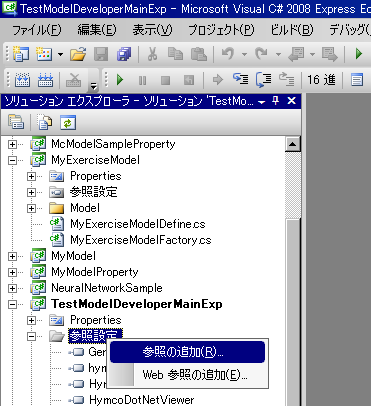Screen dimensions: 371x406
Task: Click the Open File folder icon
Action: pyautogui.click(x=78, y=54)
